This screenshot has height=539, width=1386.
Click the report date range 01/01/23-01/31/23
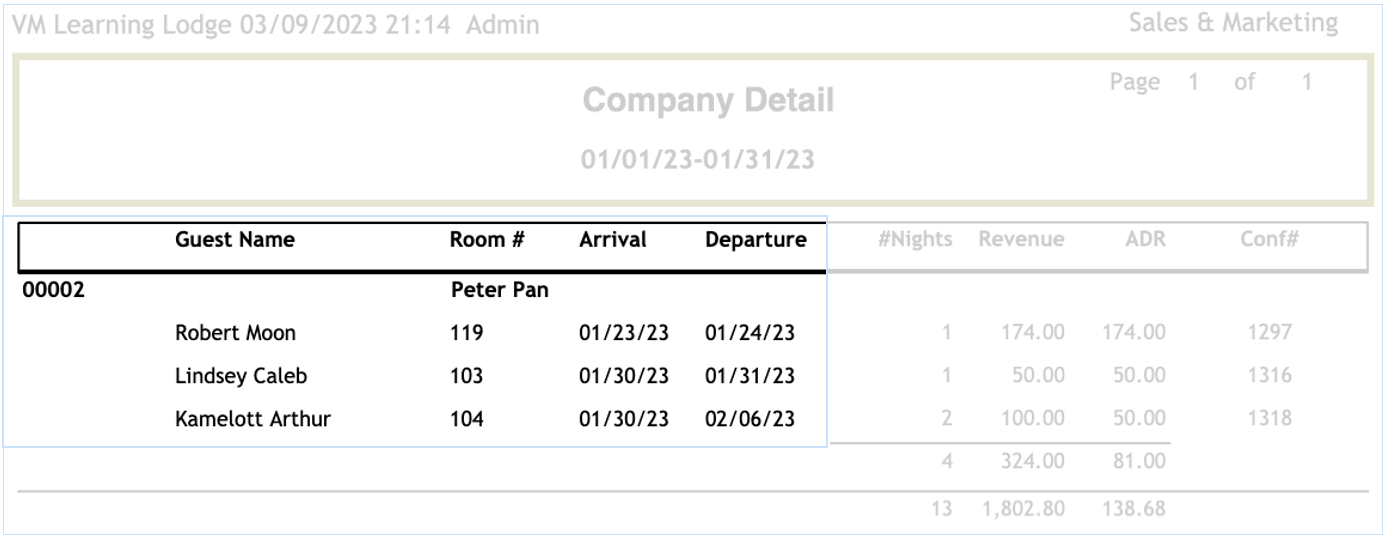point(697,159)
